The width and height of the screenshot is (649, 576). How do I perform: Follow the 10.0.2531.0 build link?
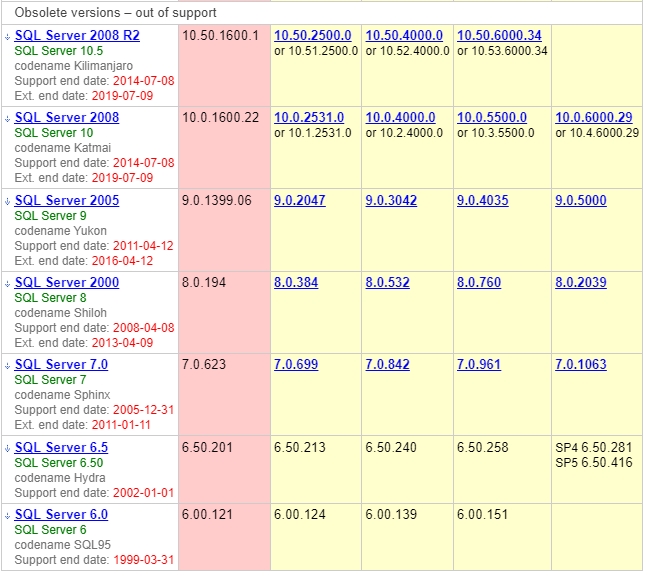click(x=309, y=118)
